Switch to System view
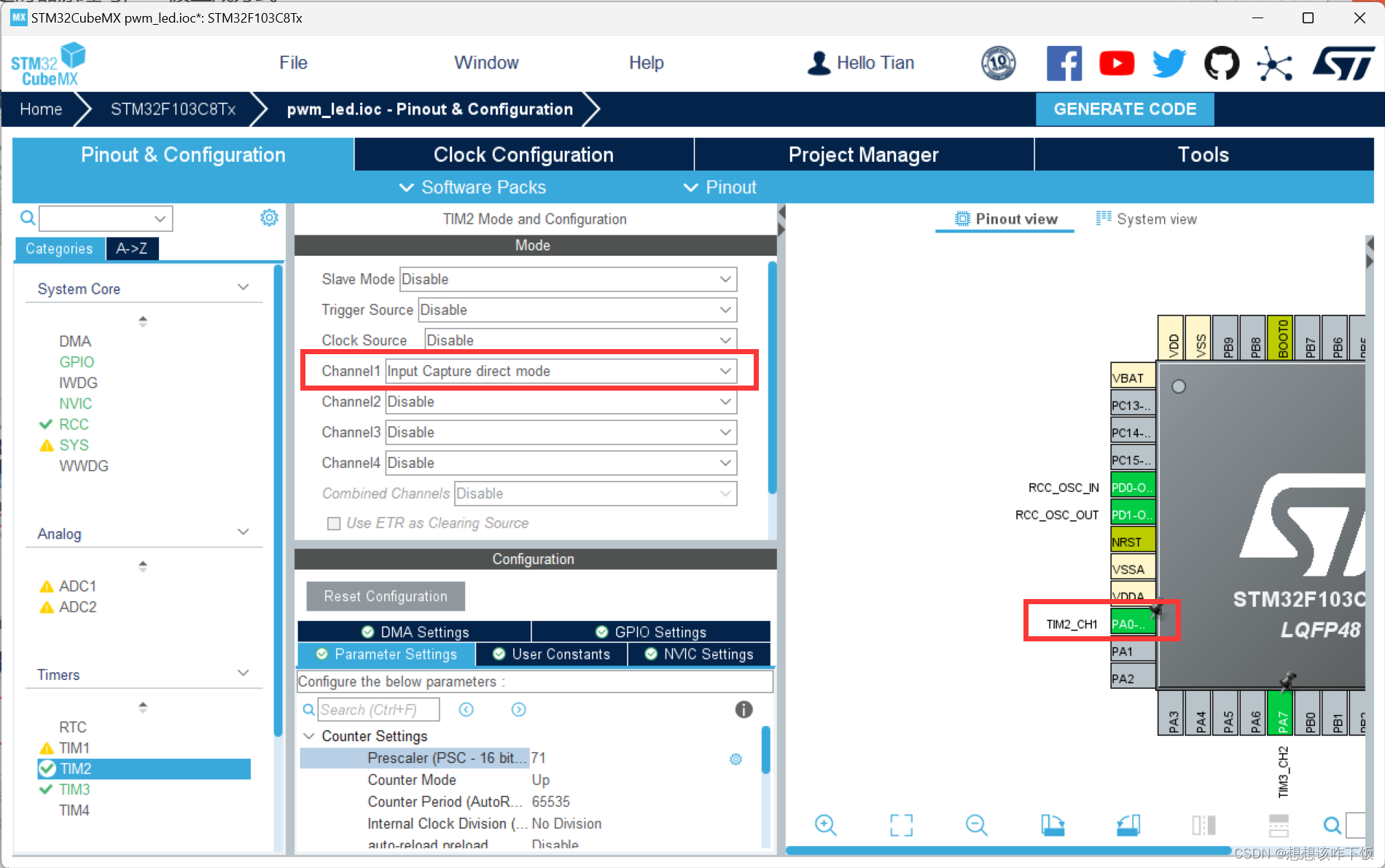Screen dimensions: 1385x868 coord(1146,219)
